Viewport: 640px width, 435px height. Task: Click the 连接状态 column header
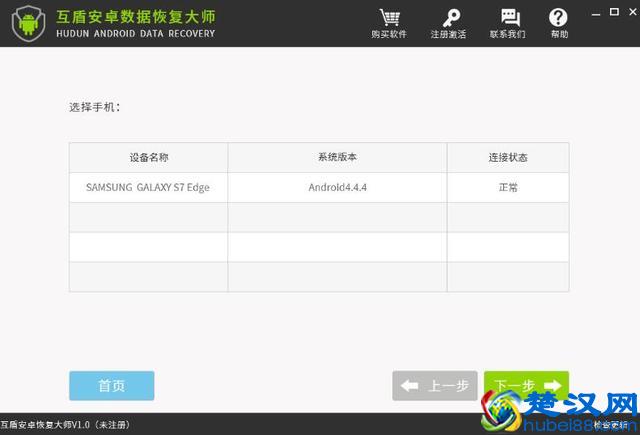coord(508,158)
